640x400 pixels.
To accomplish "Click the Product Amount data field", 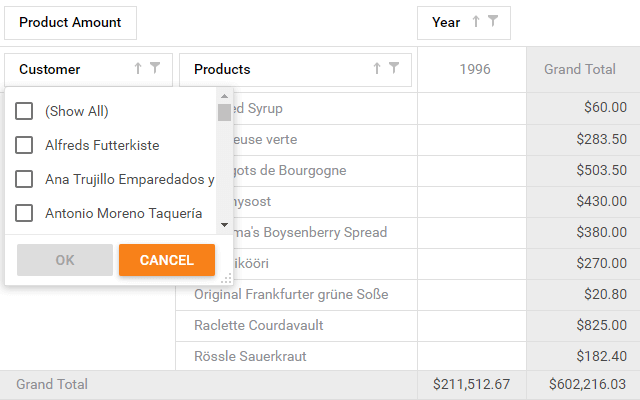I will click(x=70, y=22).
